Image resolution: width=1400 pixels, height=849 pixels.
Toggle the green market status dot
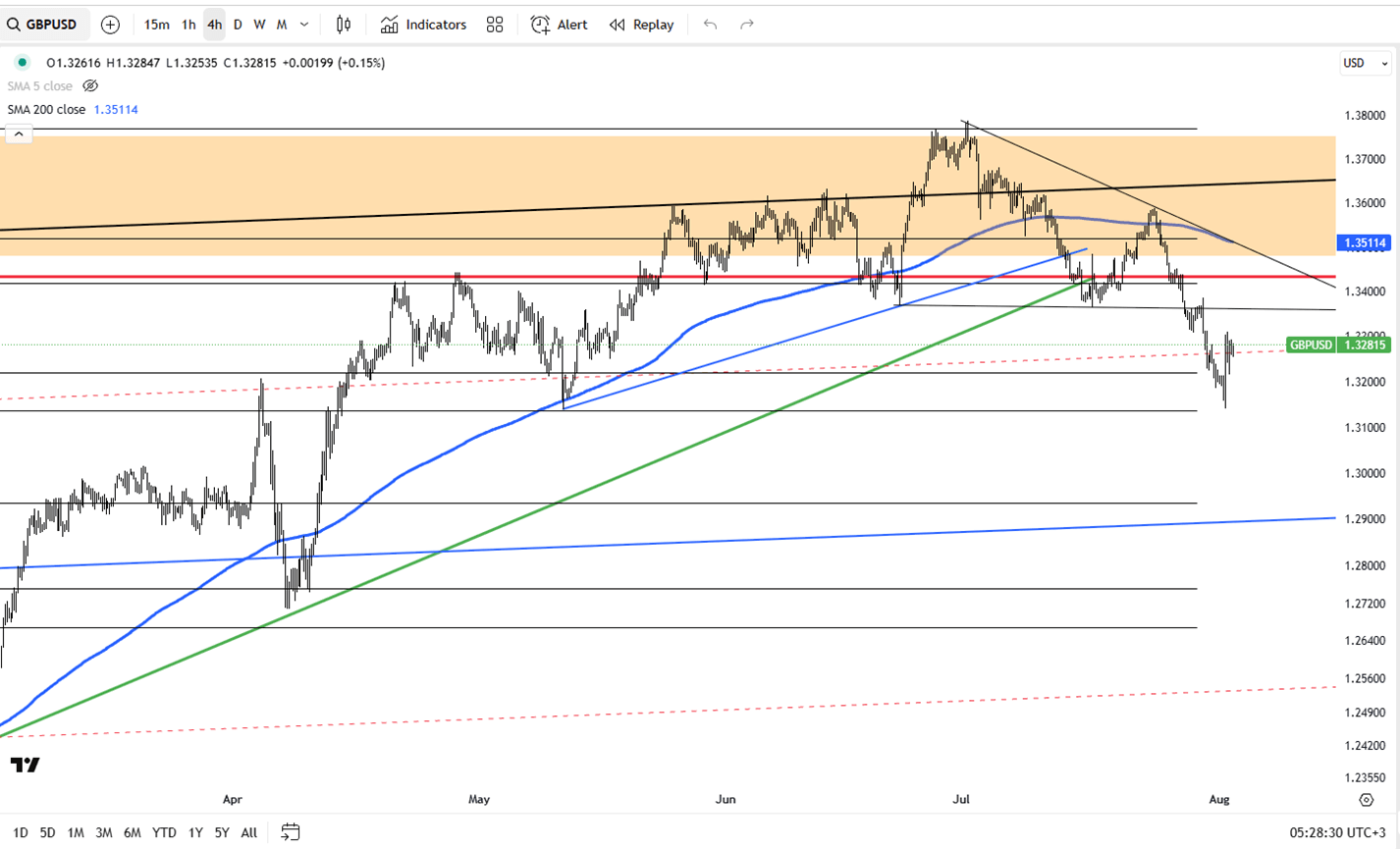(23, 63)
